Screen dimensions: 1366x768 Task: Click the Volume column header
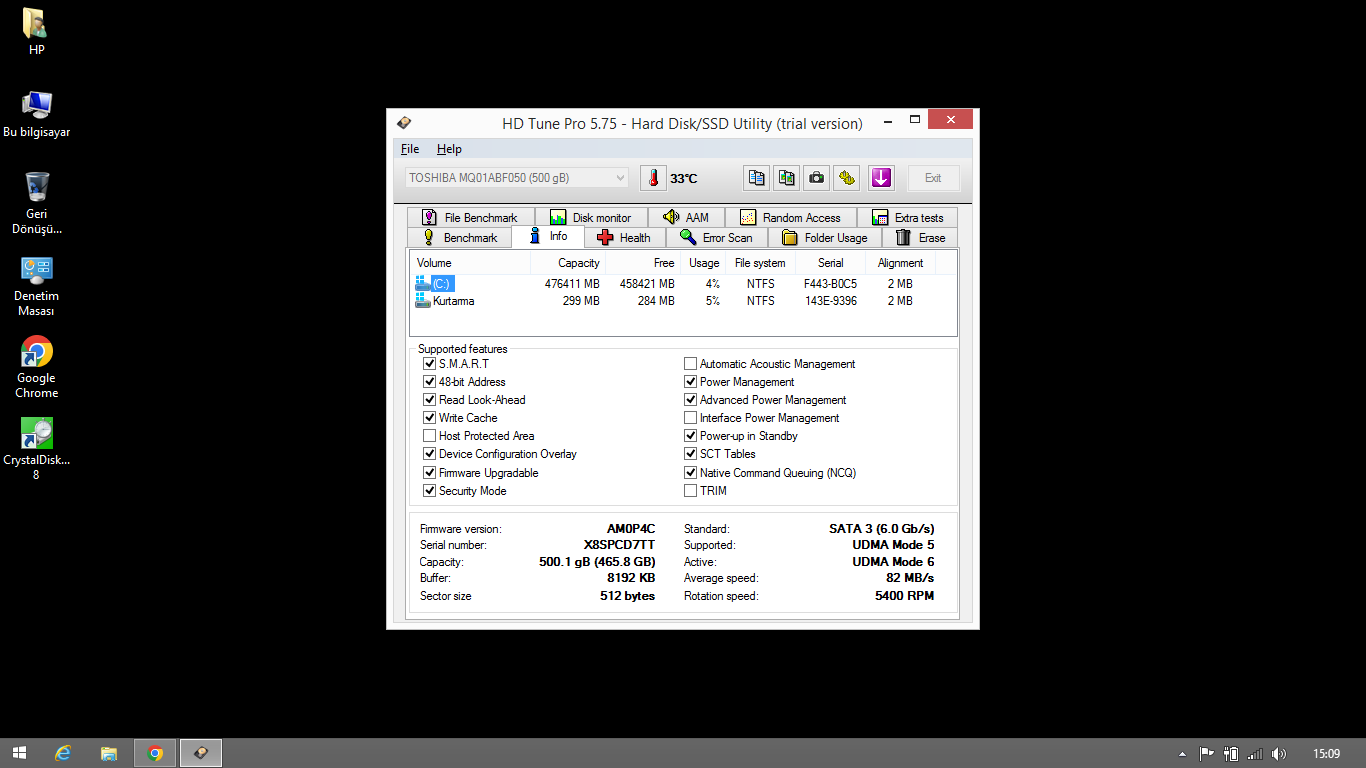point(470,263)
